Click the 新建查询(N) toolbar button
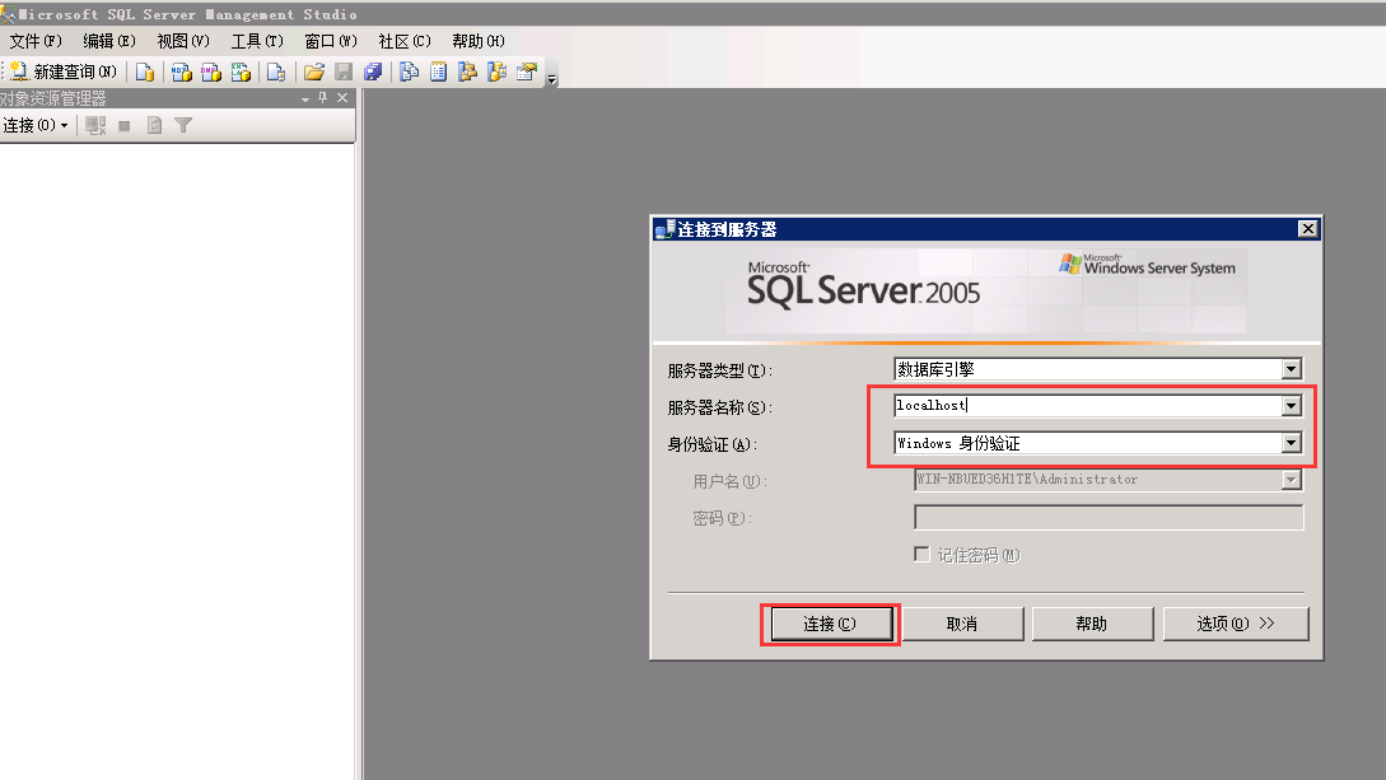Image resolution: width=1388 pixels, height=781 pixels. coord(64,72)
